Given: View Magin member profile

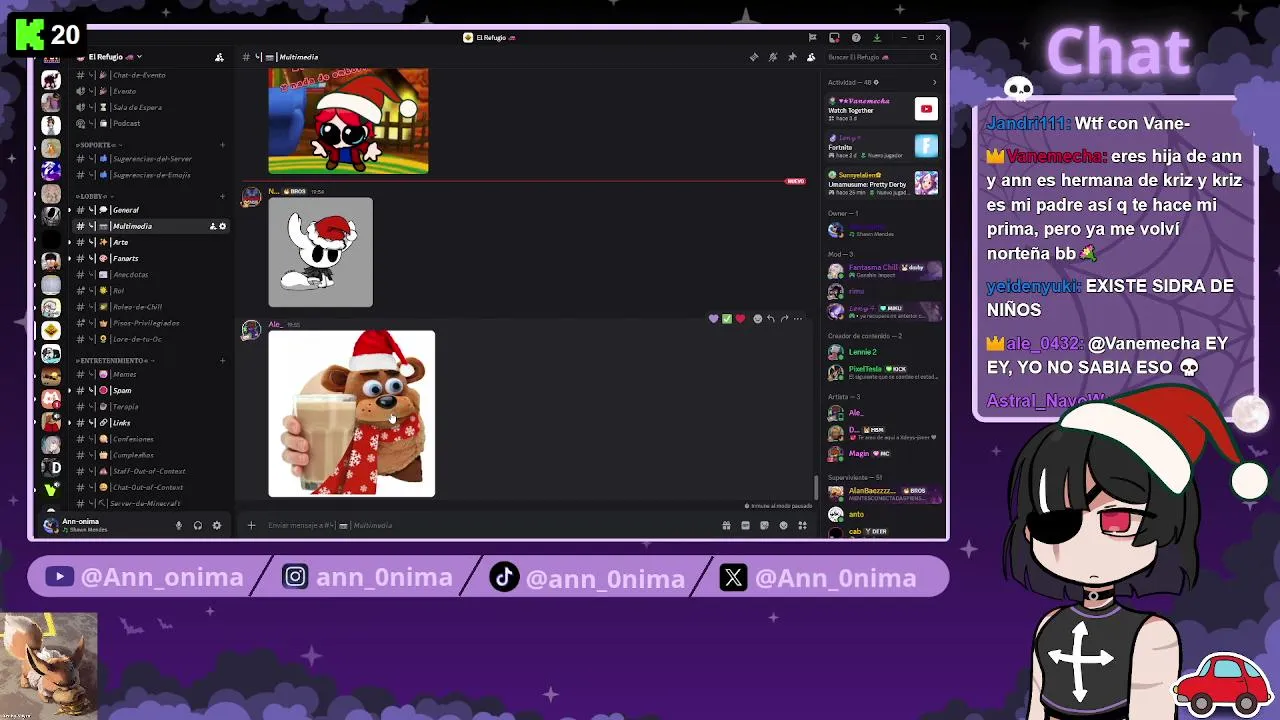Looking at the screenshot, I should (x=882, y=453).
